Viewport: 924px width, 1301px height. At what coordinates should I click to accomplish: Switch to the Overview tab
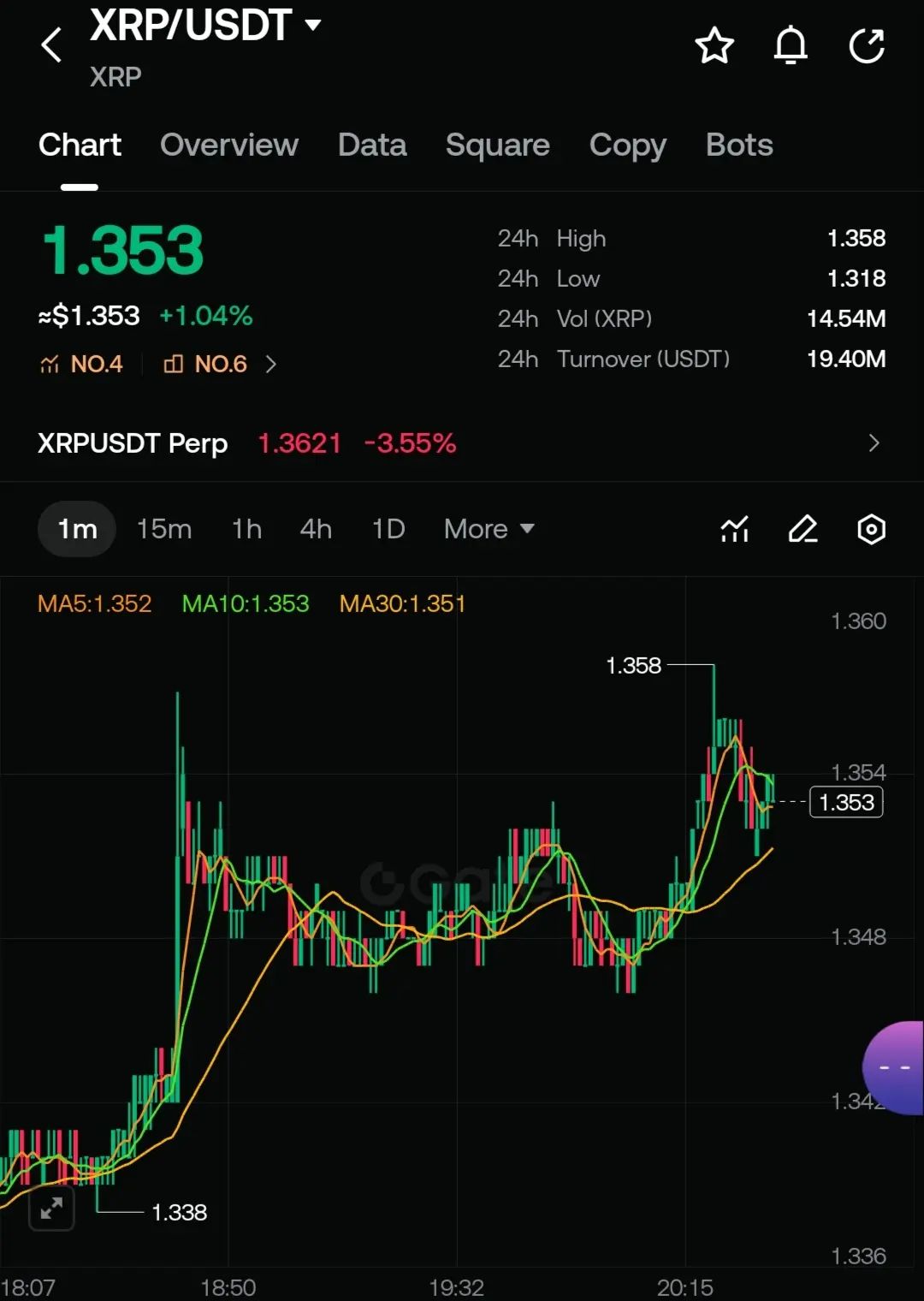pyautogui.click(x=229, y=145)
